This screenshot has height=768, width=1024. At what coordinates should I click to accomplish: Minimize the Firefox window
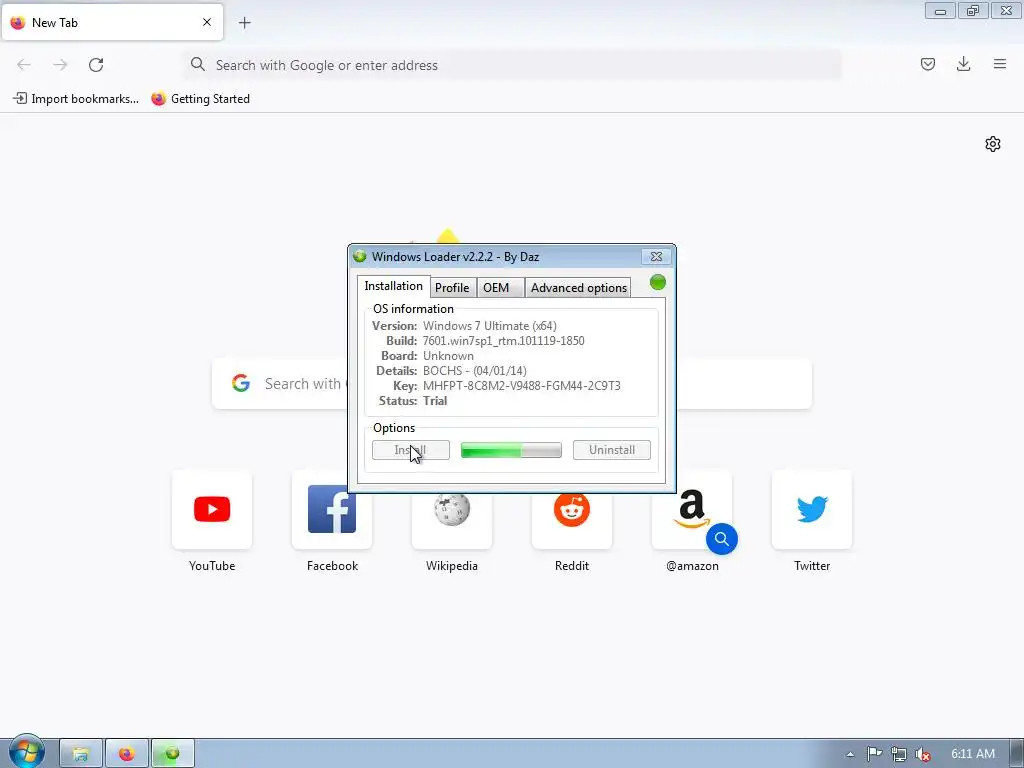[940, 10]
